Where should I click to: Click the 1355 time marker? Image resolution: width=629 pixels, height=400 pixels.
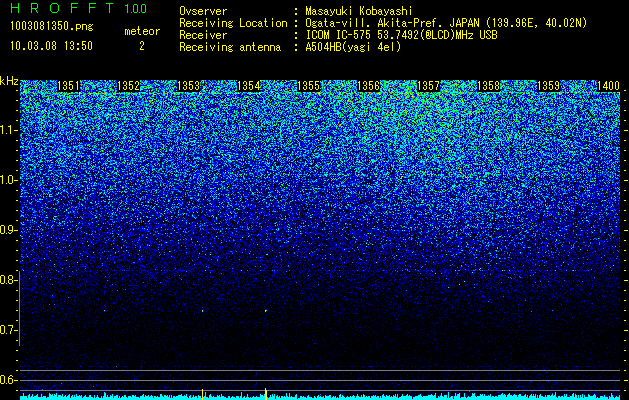point(308,86)
